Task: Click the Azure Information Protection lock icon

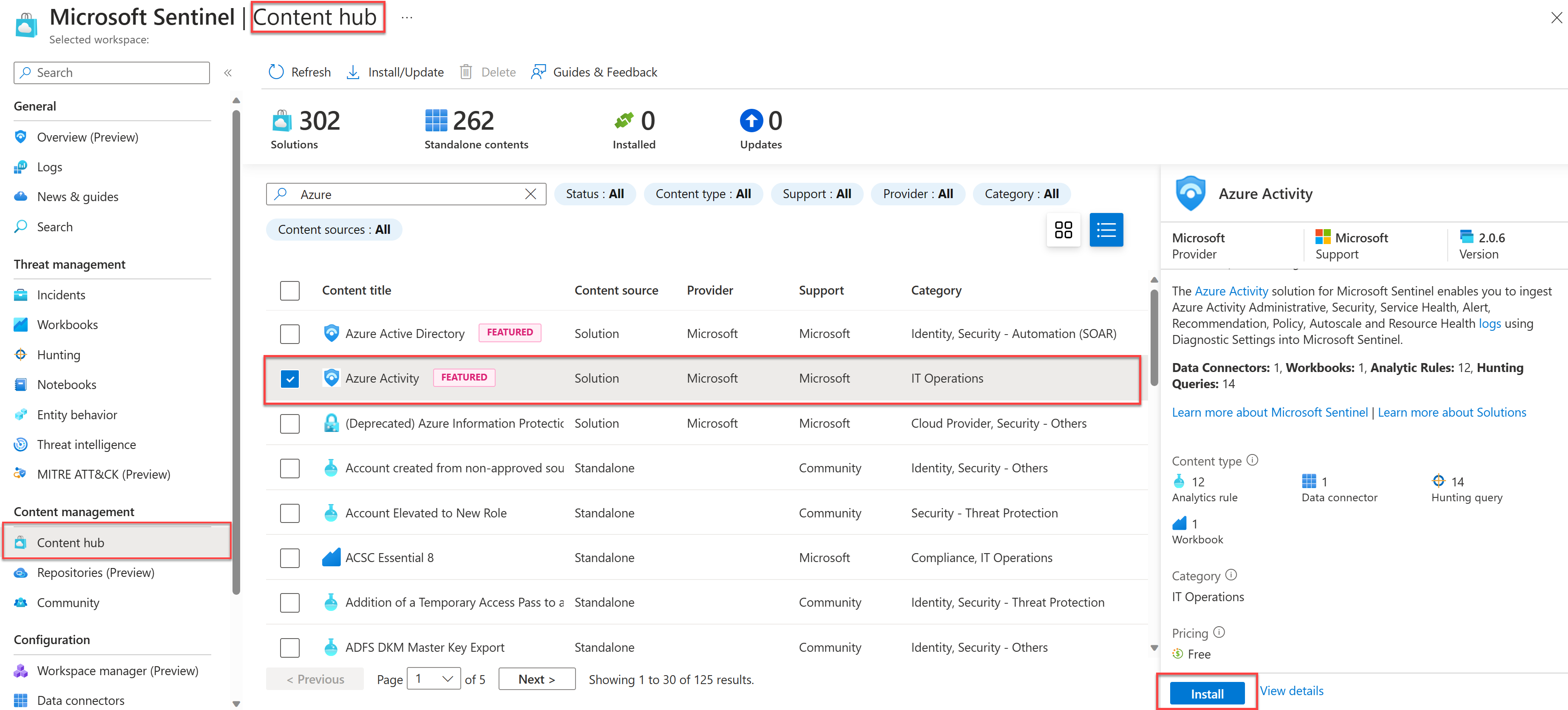Action: [331, 423]
